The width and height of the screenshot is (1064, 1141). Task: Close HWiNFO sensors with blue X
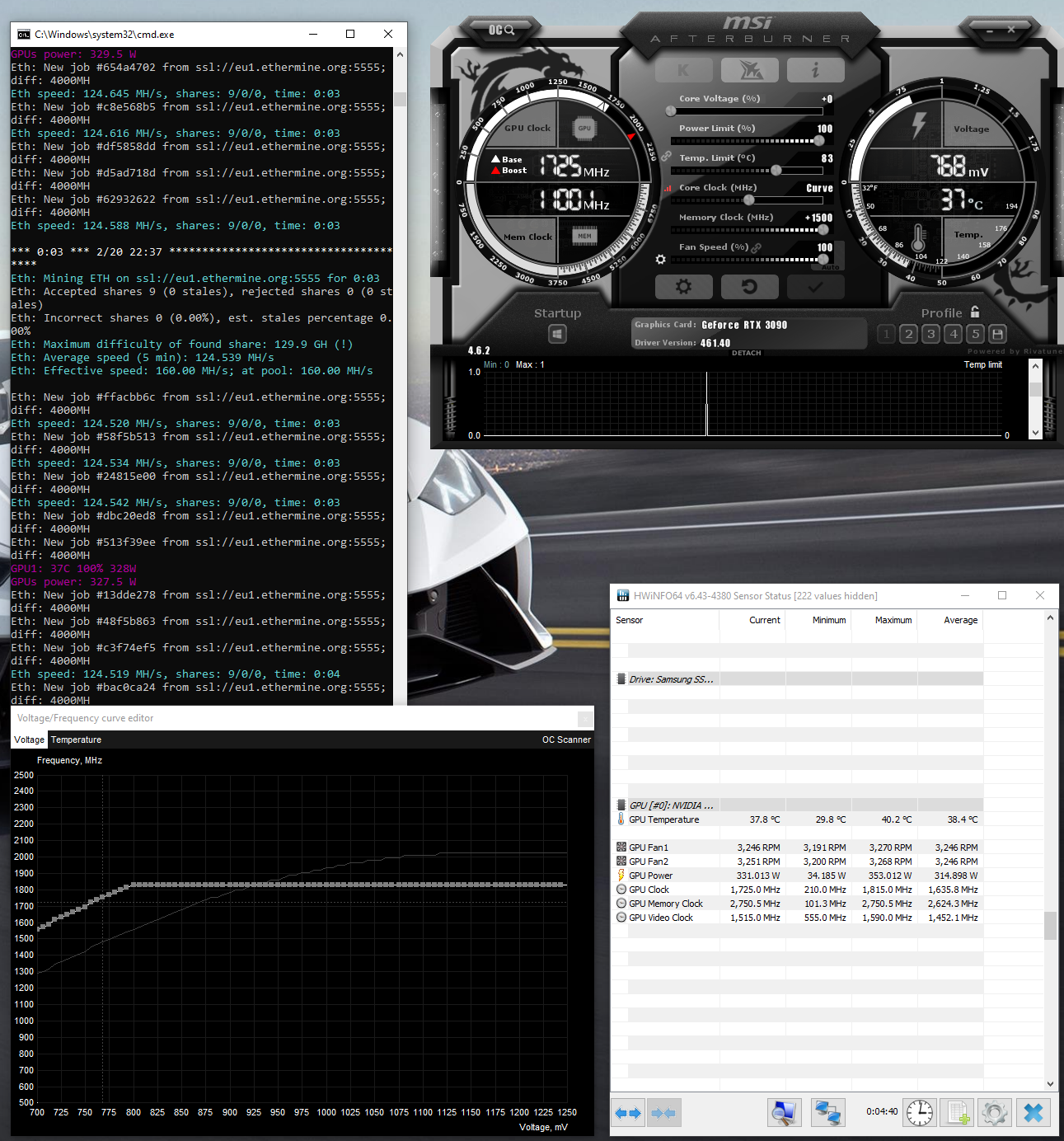click(x=1034, y=1113)
